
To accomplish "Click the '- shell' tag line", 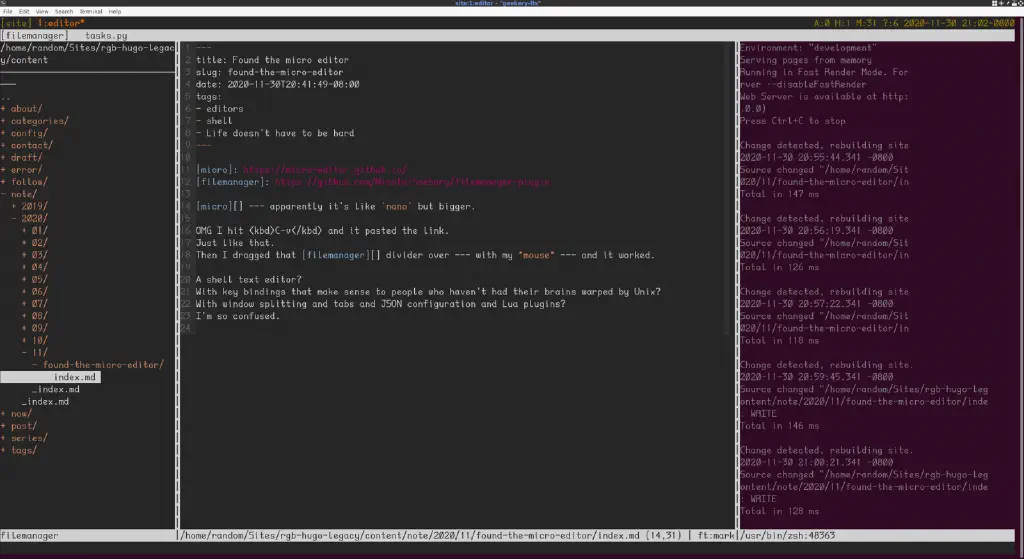I will point(214,121).
